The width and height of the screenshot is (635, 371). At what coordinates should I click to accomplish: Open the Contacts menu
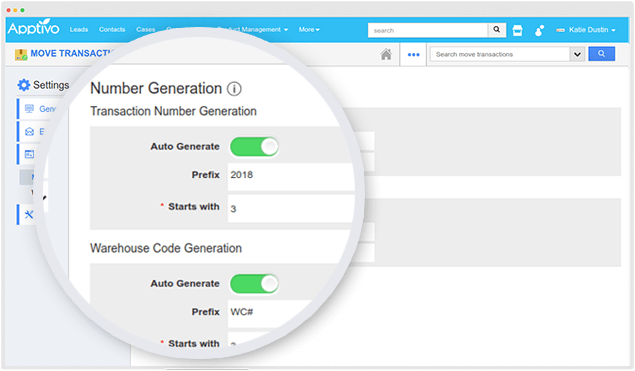pyautogui.click(x=112, y=30)
